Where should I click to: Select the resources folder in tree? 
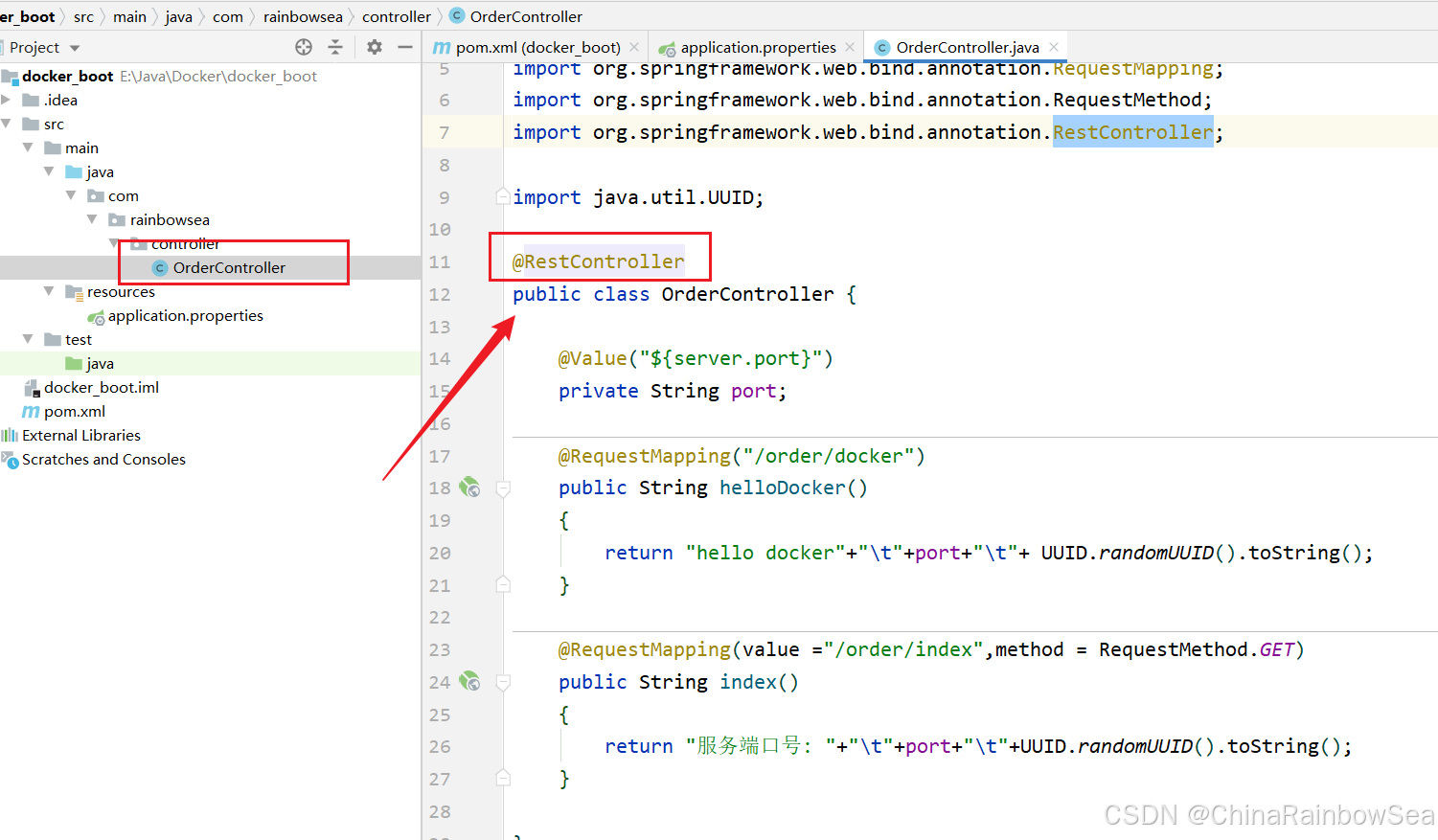121,291
